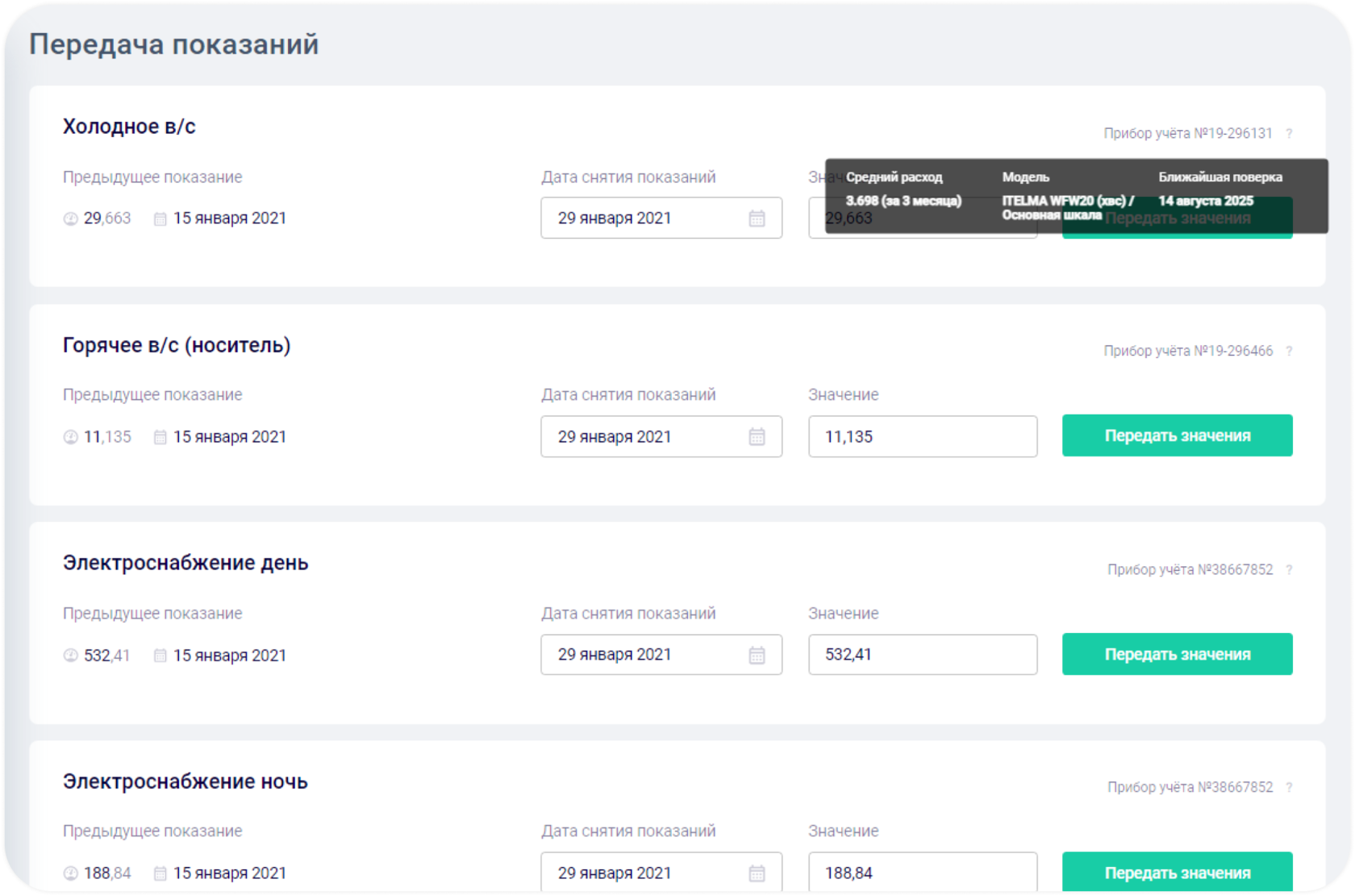
Task: Click small calendar icon before previous date in Электроснабжение ночь
Action: point(161,873)
